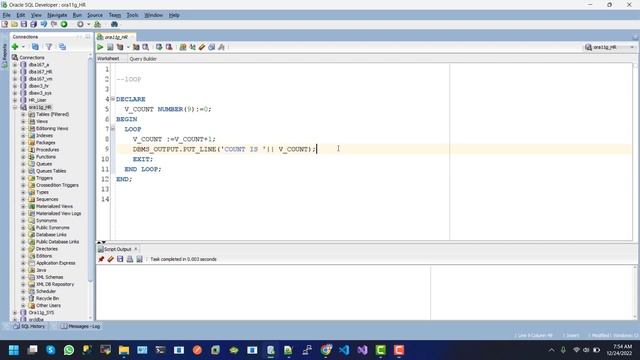Close the Script Output tab
The height and width of the screenshot is (360, 640).
(136, 249)
